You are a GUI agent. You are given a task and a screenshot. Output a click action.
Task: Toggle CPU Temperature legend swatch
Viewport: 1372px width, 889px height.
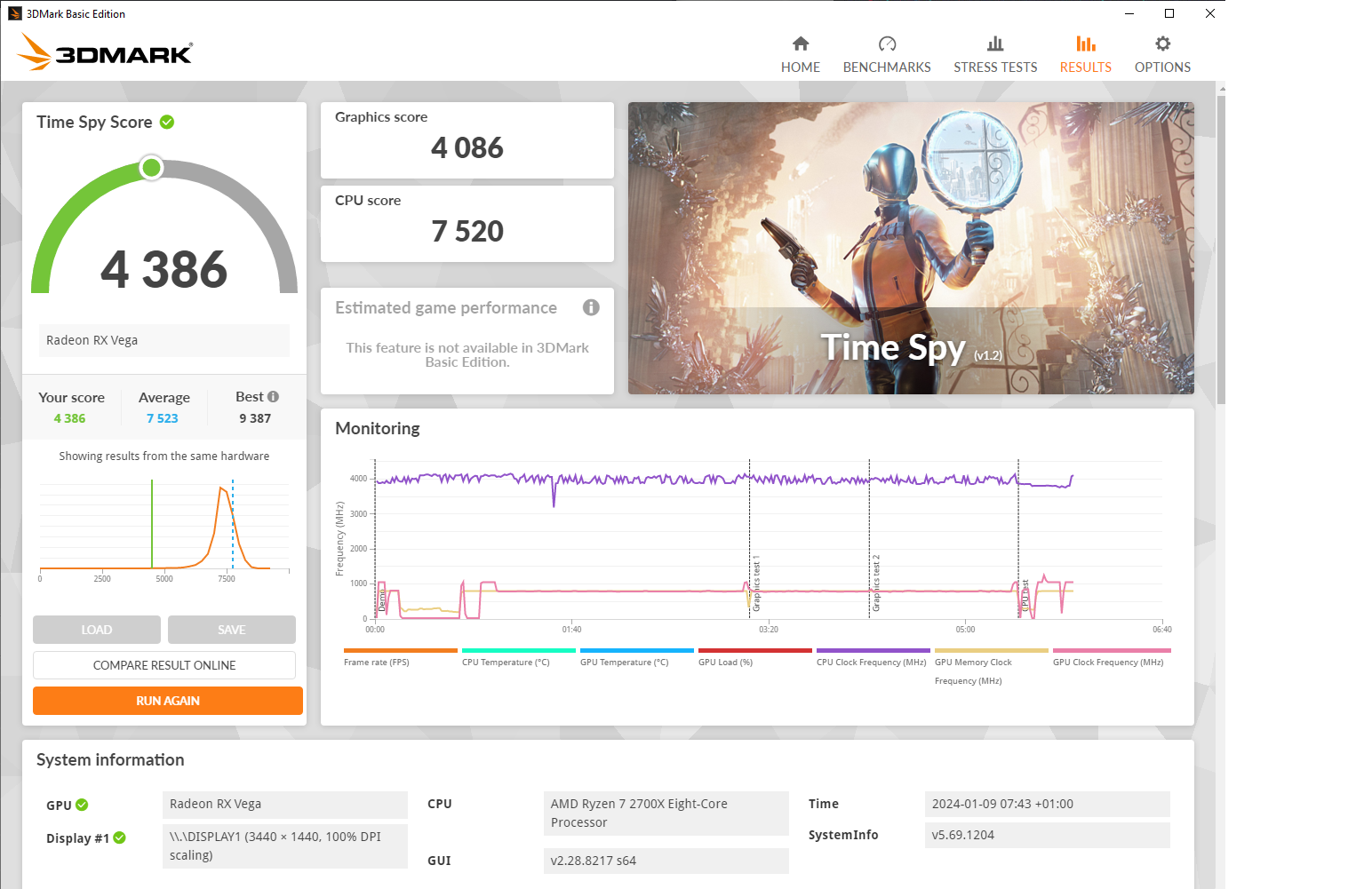tap(518, 651)
